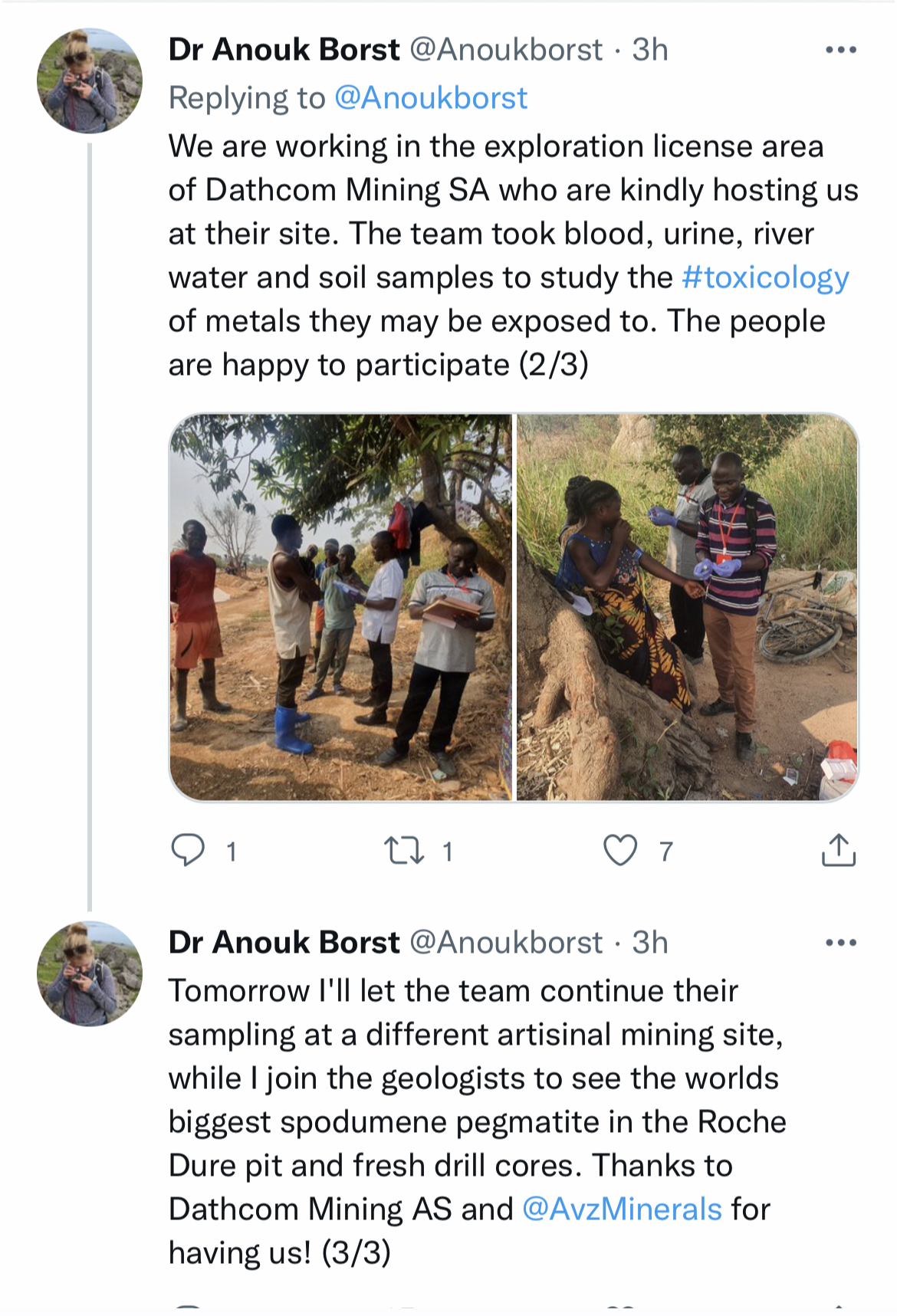897x1316 pixels.
Task: Like the tweet with 7 likes
Action: 620,851
